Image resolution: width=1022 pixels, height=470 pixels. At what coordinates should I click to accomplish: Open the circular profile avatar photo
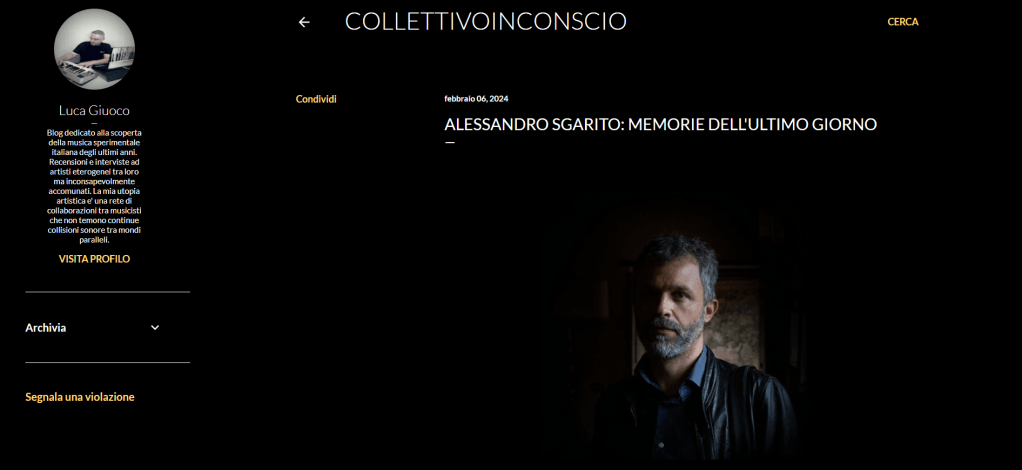(x=95, y=50)
